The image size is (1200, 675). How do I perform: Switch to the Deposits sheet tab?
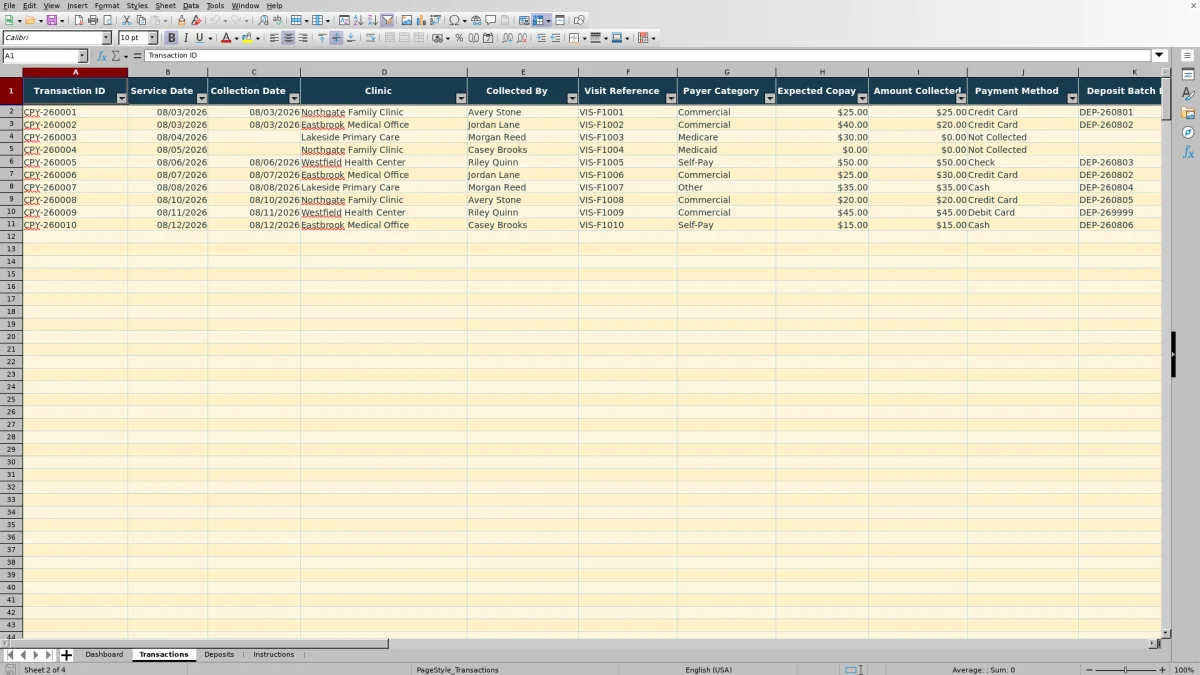(x=219, y=654)
